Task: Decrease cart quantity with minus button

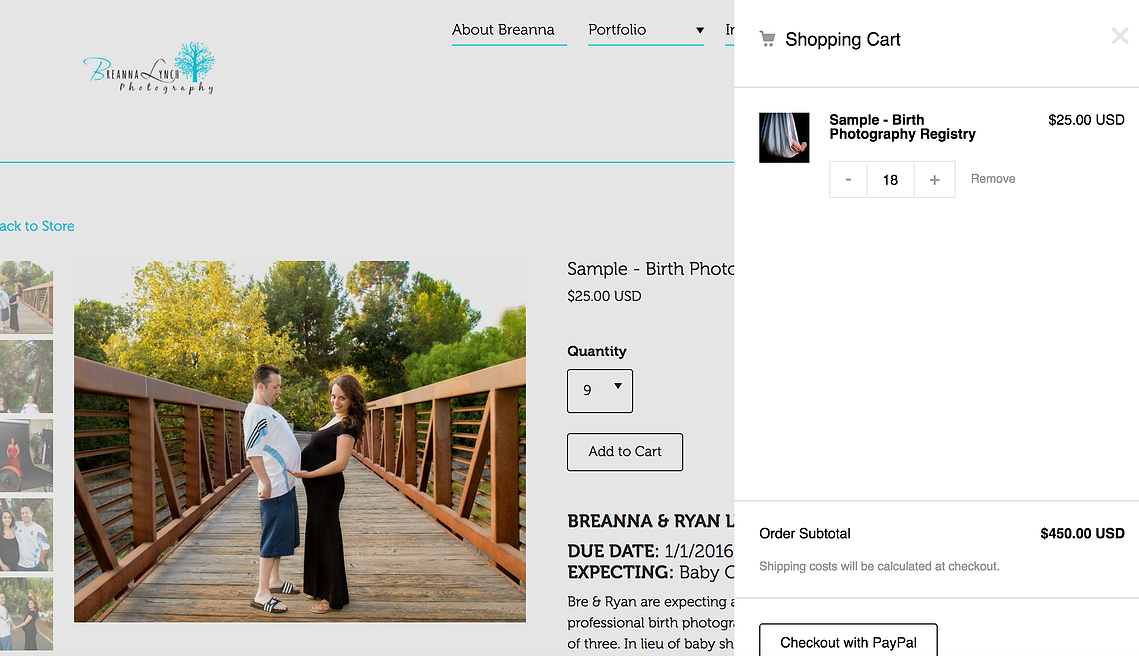Action: point(848,180)
